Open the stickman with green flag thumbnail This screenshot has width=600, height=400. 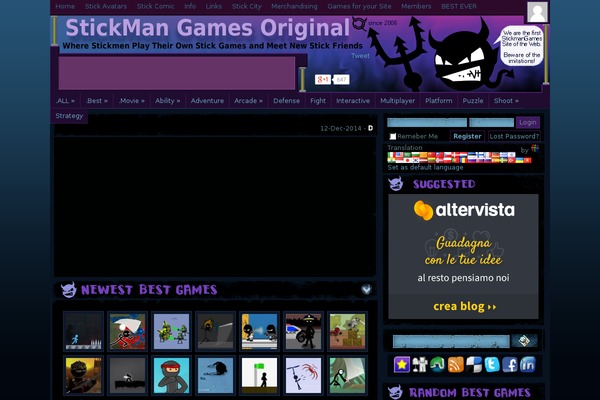[x=259, y=376]
